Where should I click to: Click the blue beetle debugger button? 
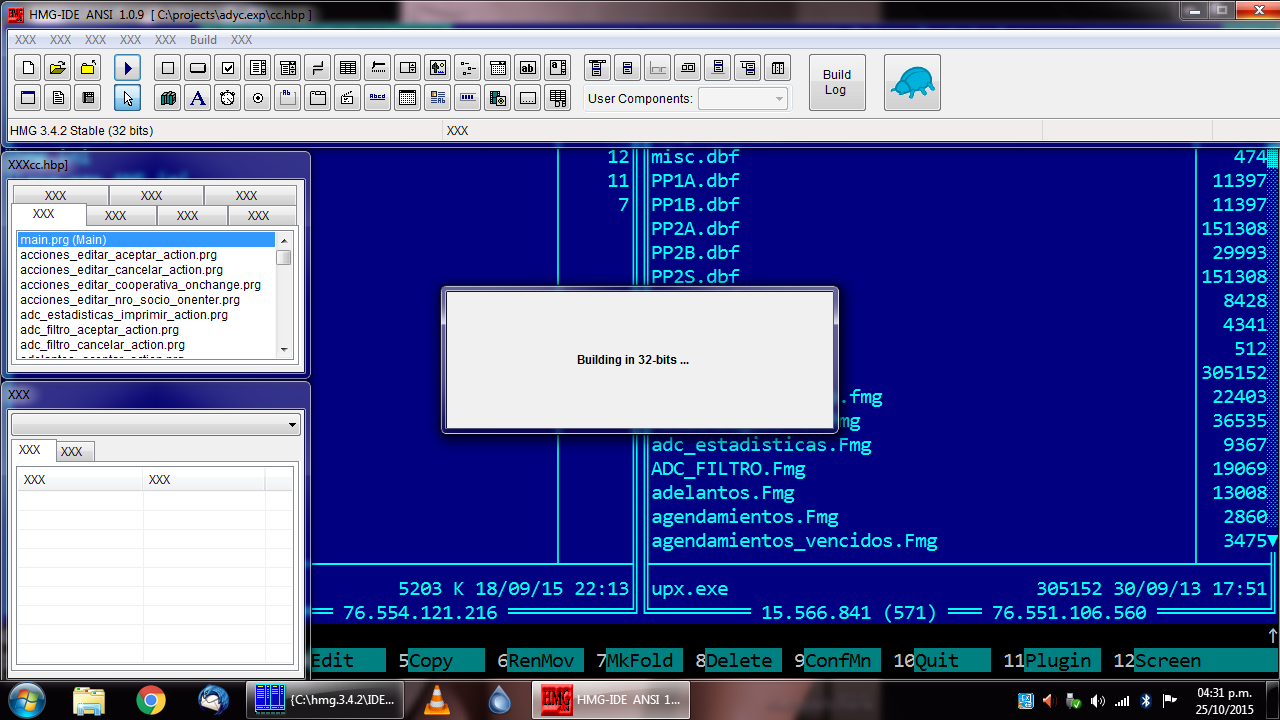912,82
